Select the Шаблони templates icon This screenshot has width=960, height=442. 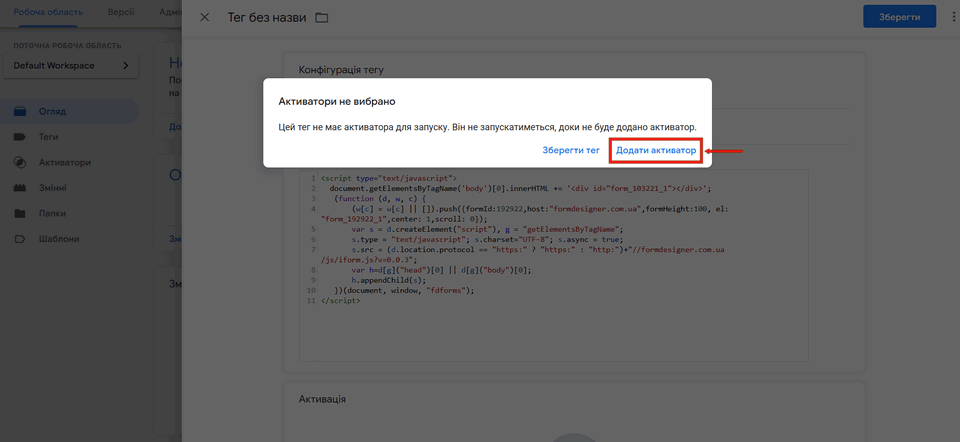pos(20,239)
